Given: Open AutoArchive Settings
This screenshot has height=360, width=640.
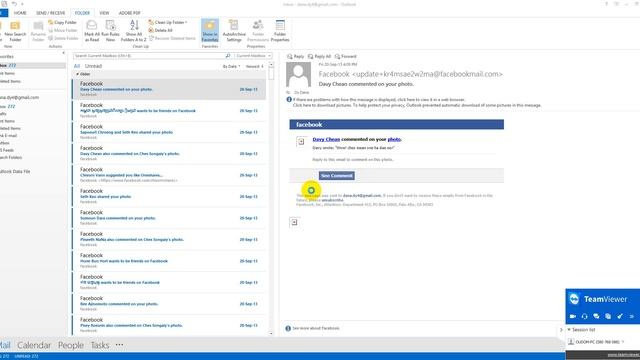Looking at the screenshot, I should (x=234, y=31).
